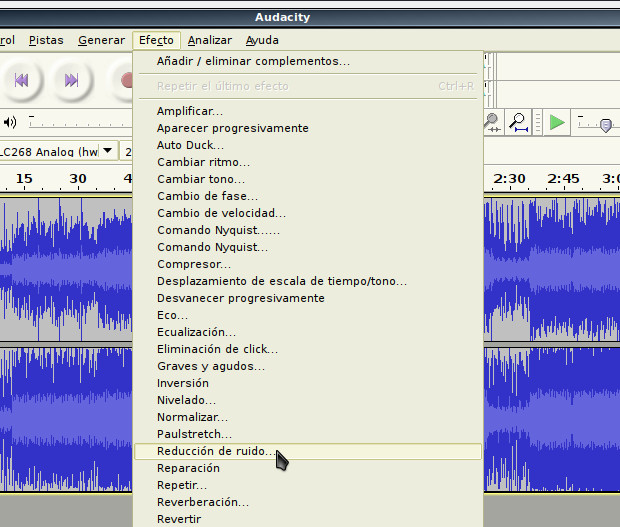Screen dimensions: 620x527
Task: Select the Compresor effect
Action: point(308,264)
